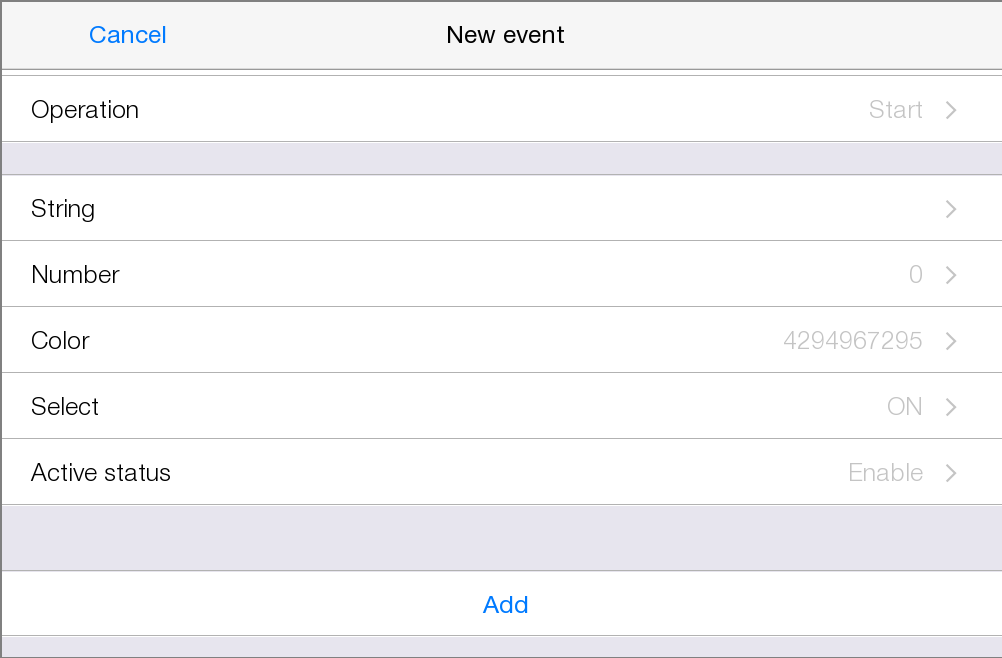Click the Start value for Operation
Viewport: 1002px width, 658px height.
[895, 110]
